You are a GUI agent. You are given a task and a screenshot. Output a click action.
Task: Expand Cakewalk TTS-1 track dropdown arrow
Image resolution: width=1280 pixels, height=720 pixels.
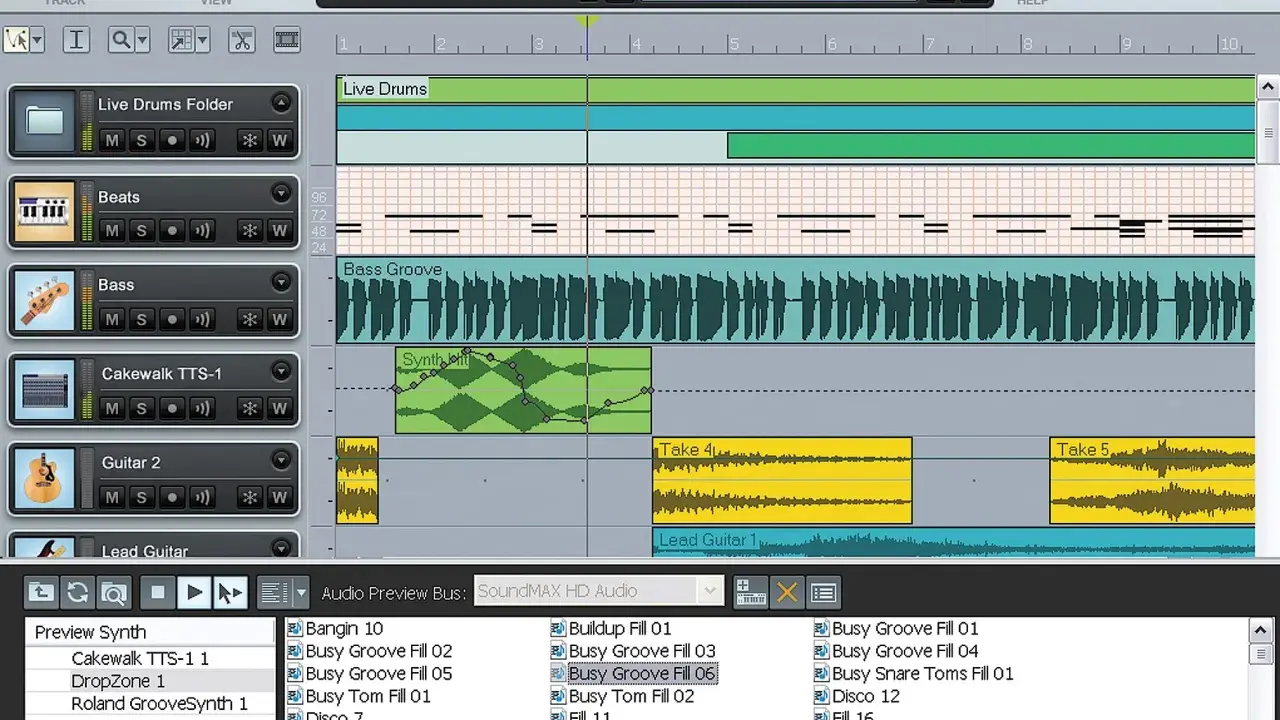pyautogui.click(x=281, y=372)
